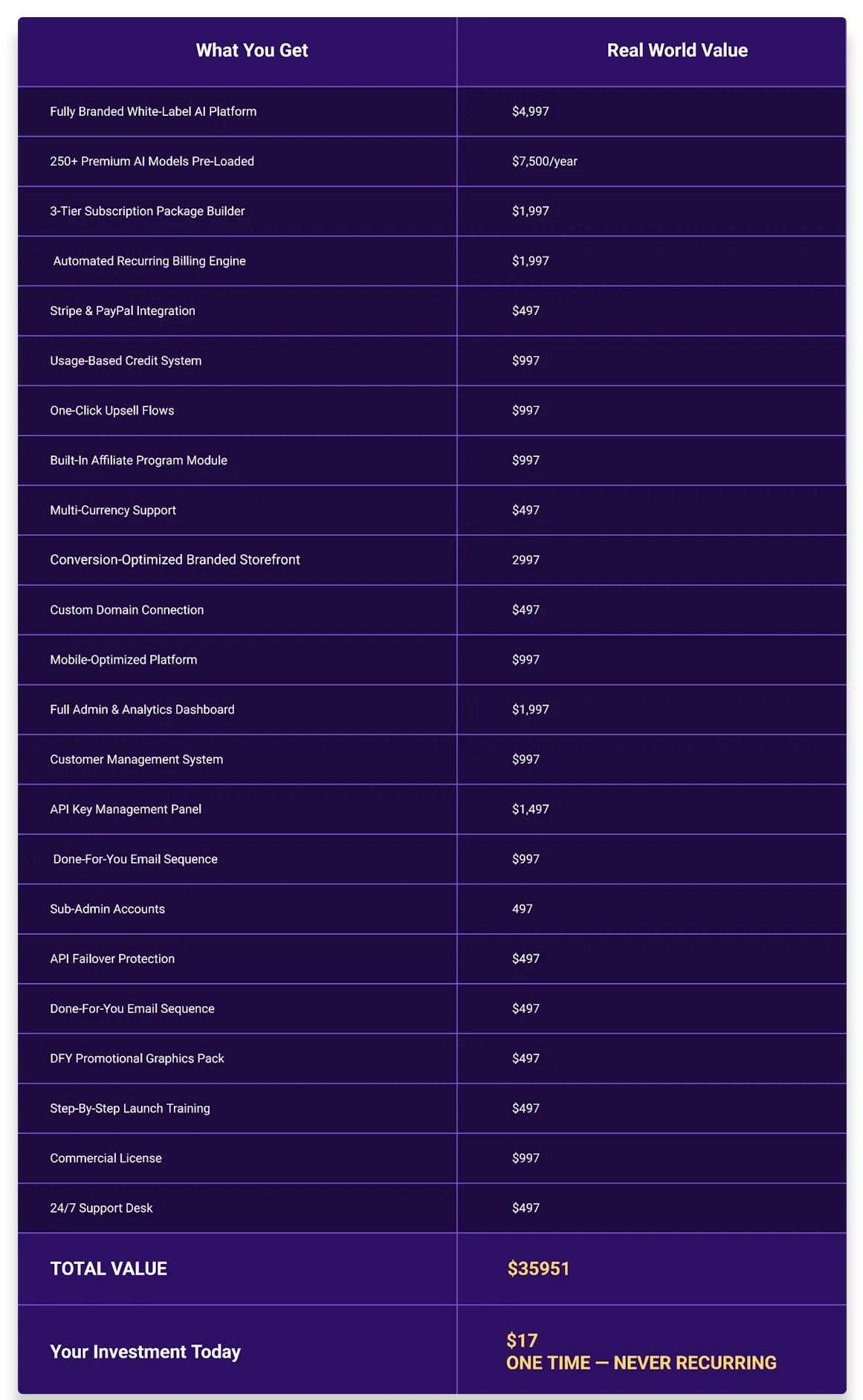Click the "ONE TIME — NEVER RECURRING" text
This screenshot has height=1400, width=863.
pos(641,1363)
